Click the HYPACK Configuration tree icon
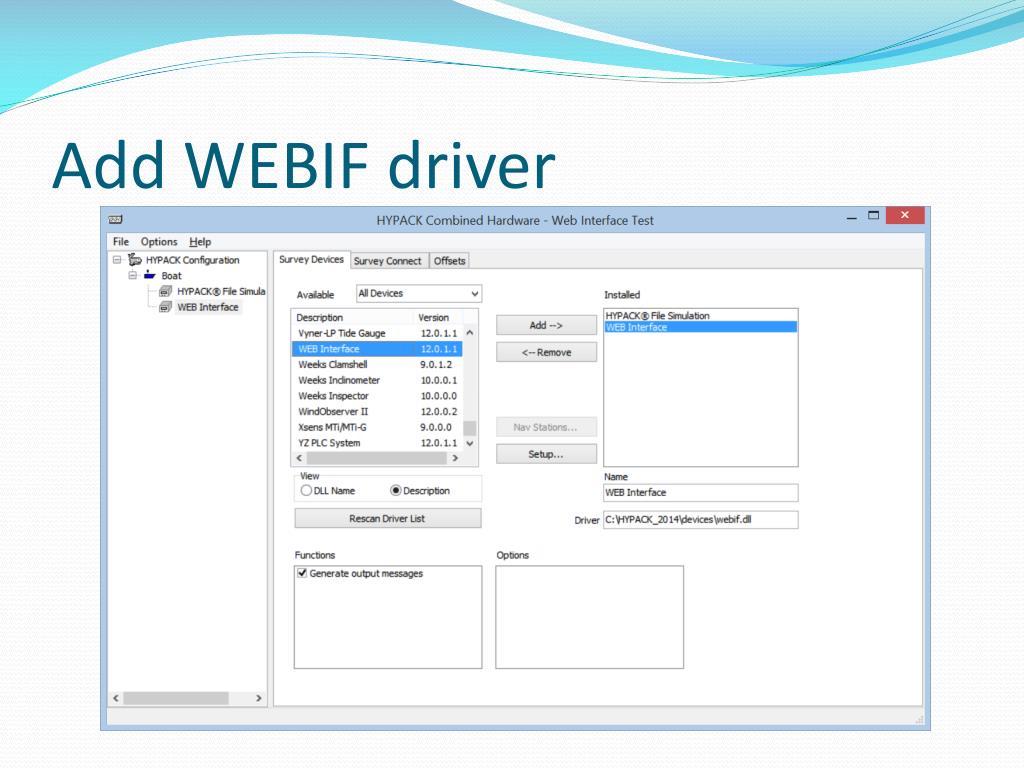 (x=135, y=260)
